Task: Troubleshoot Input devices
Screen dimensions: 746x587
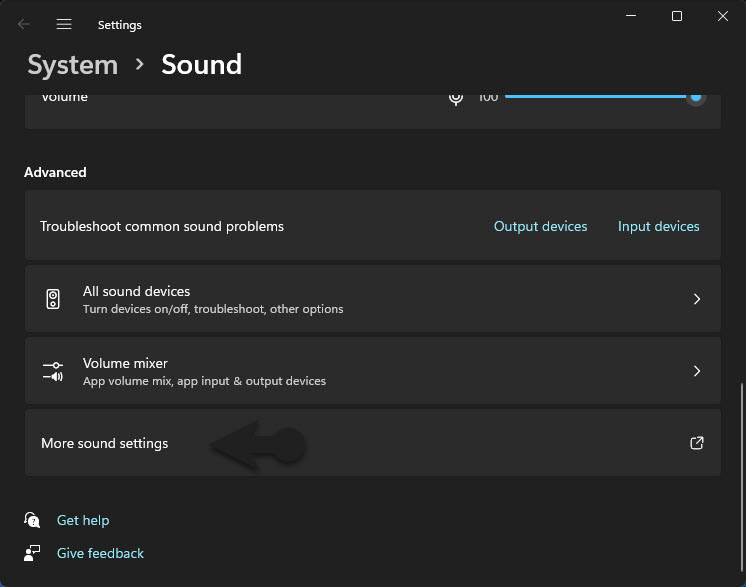Action: 658,226
